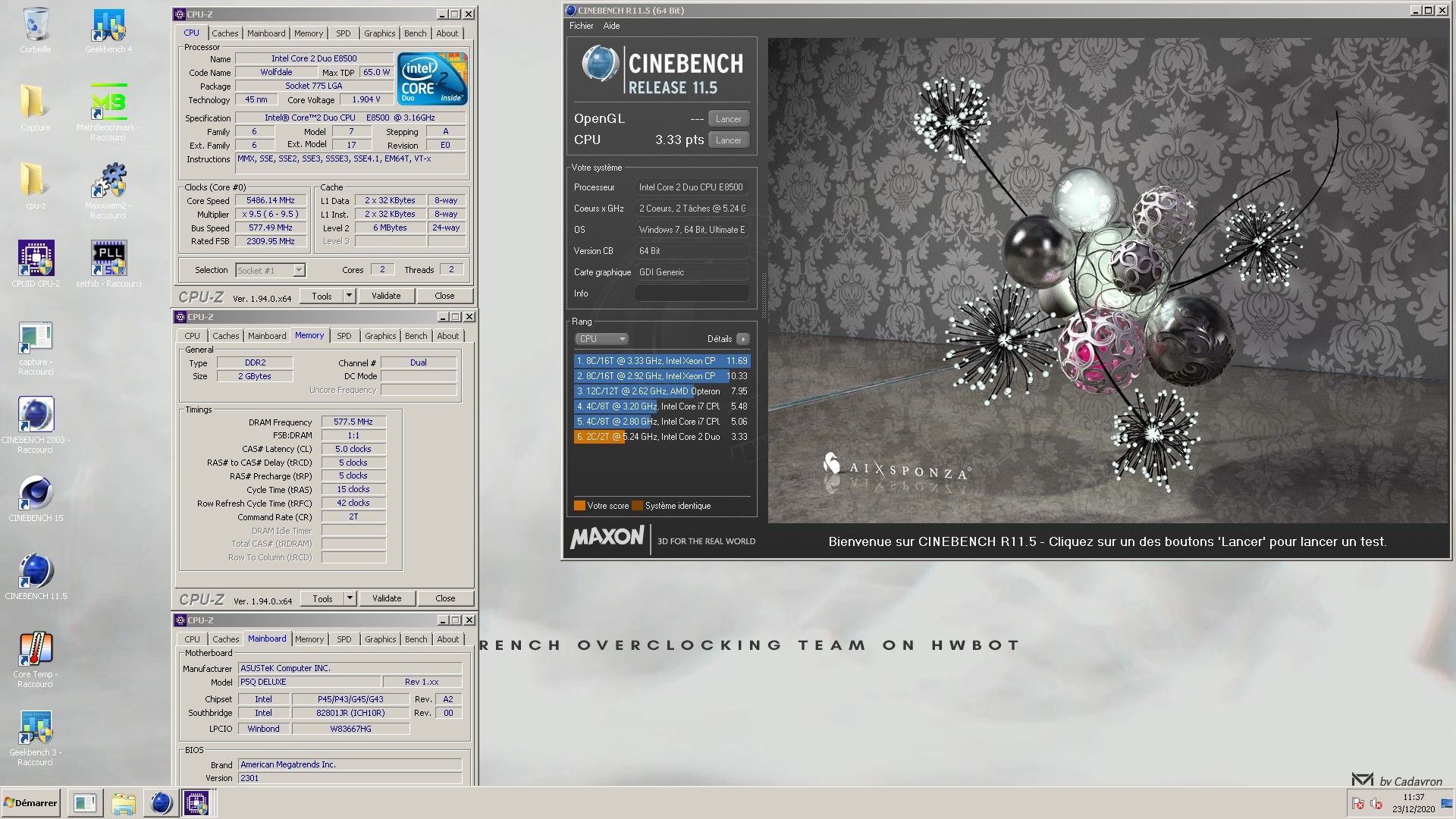Click the show desktop tray icon
Screen dimensions: 1456x819
pos(1447,803)
